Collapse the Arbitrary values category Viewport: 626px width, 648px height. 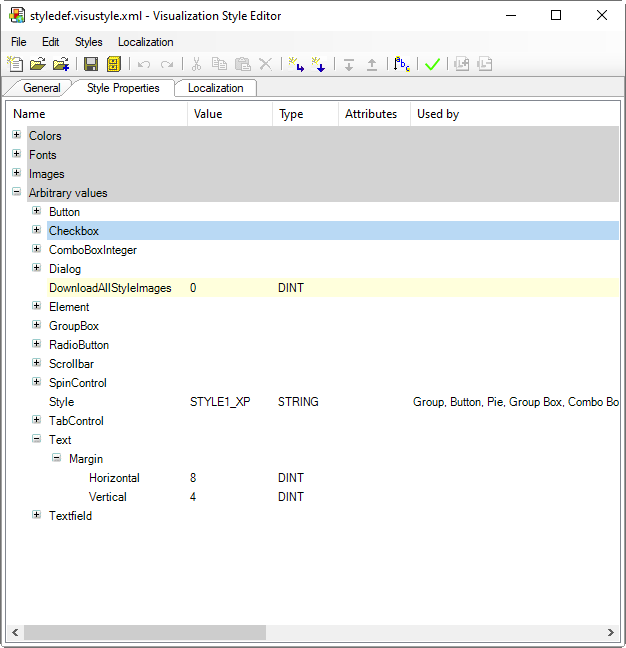pyautogui.click(x=16, y=192)
